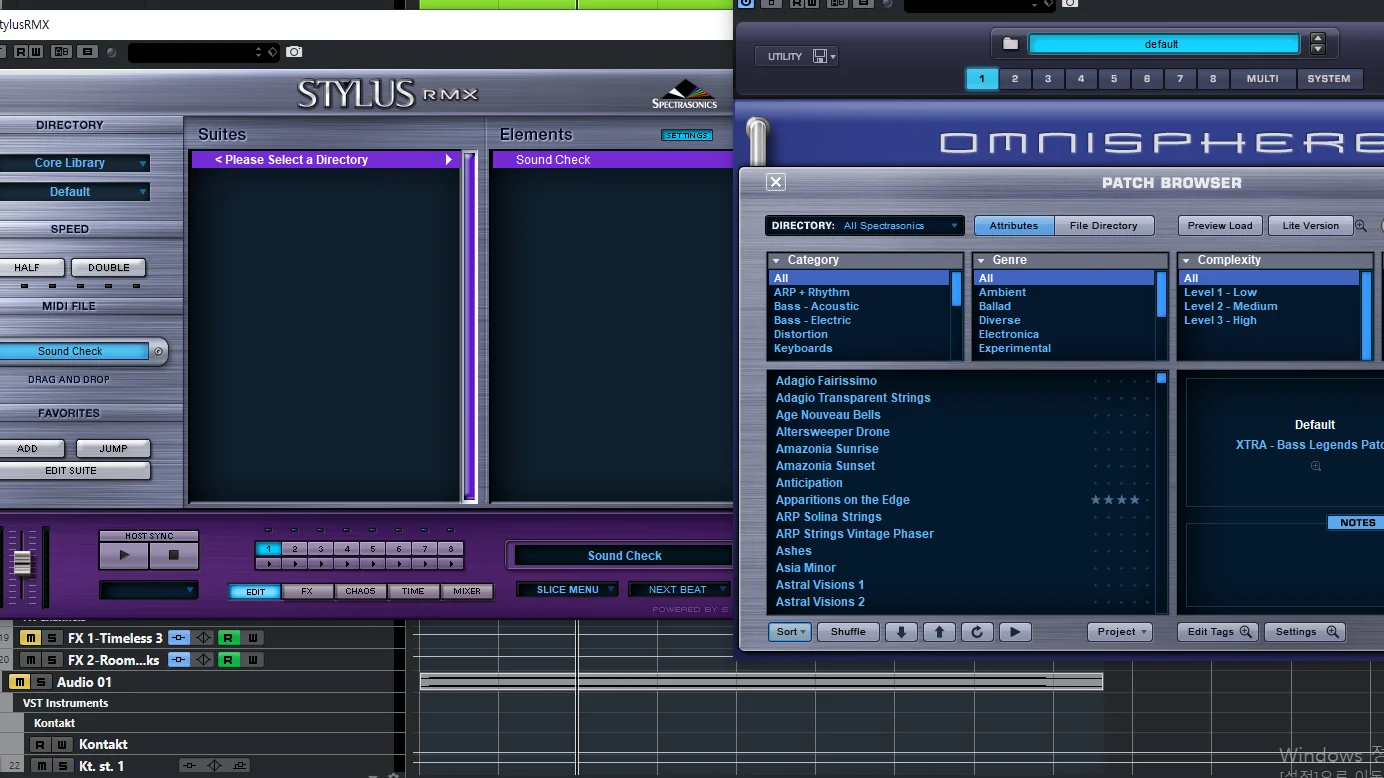The image size is (1384, 778).
Task: Set four-star rating for Apparitions on the Edge
Action: point(1134,500)
